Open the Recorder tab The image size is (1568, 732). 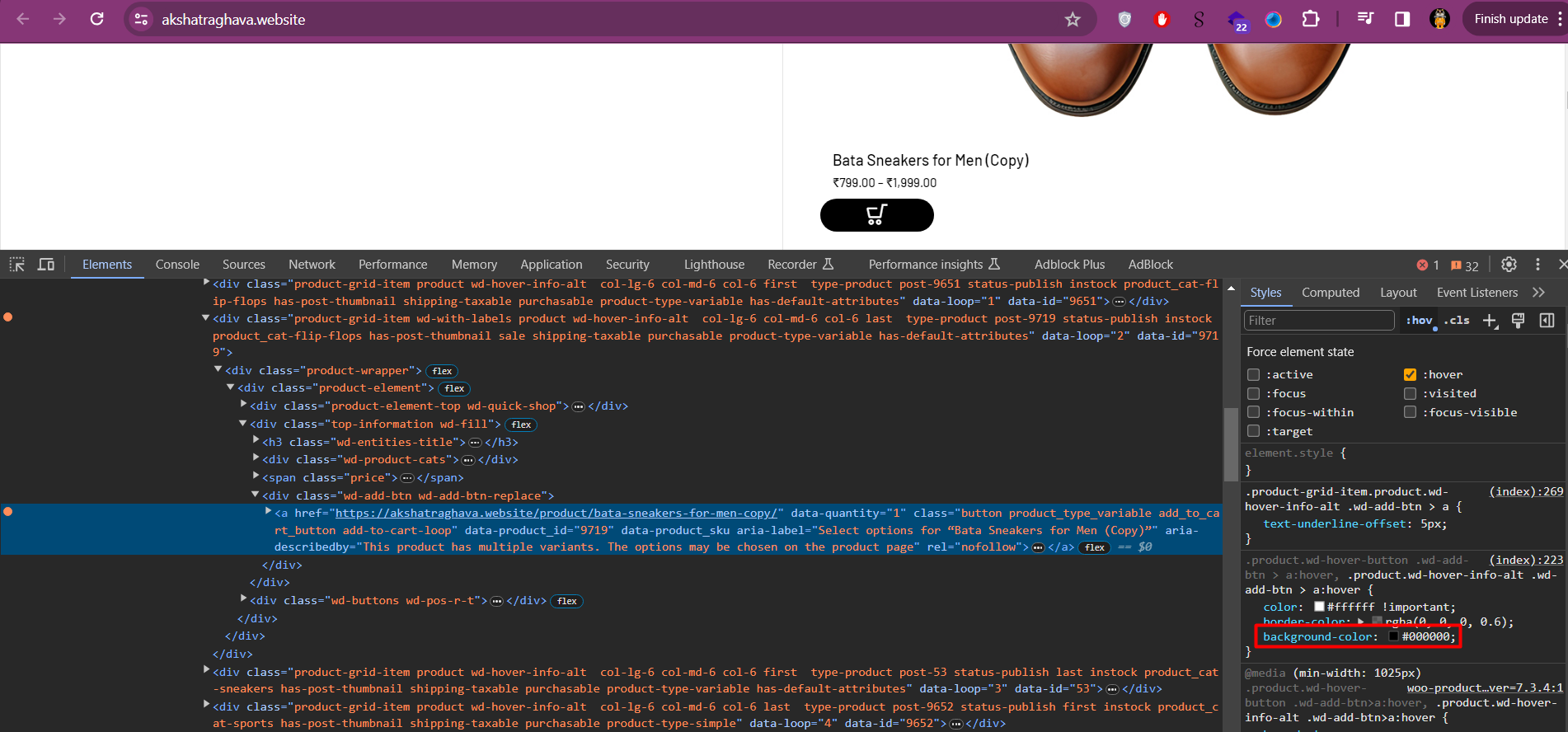tap(800, 265)
